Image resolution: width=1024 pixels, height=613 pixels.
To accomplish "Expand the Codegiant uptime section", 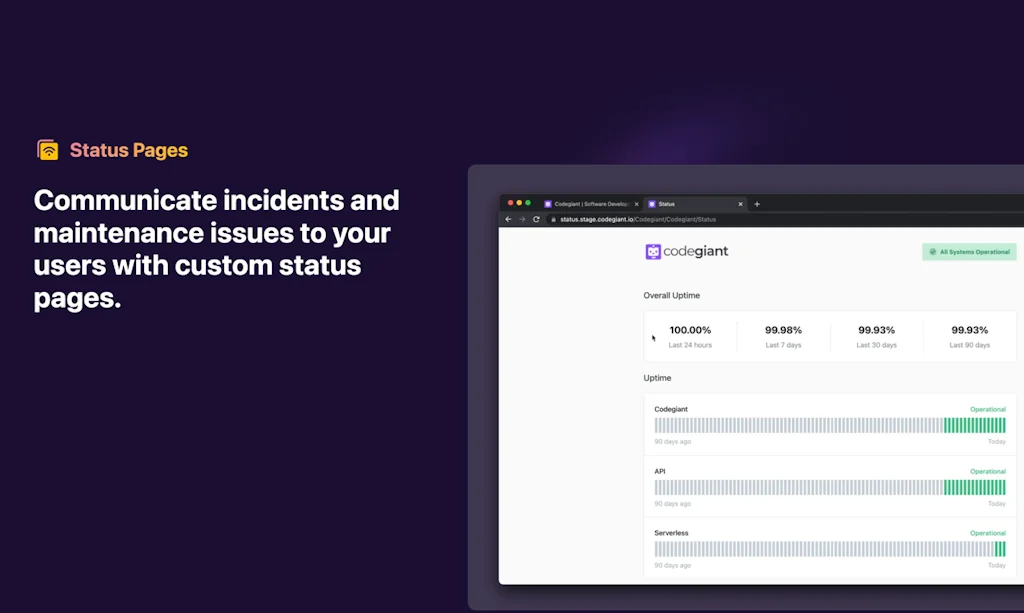I will (670, 409).
